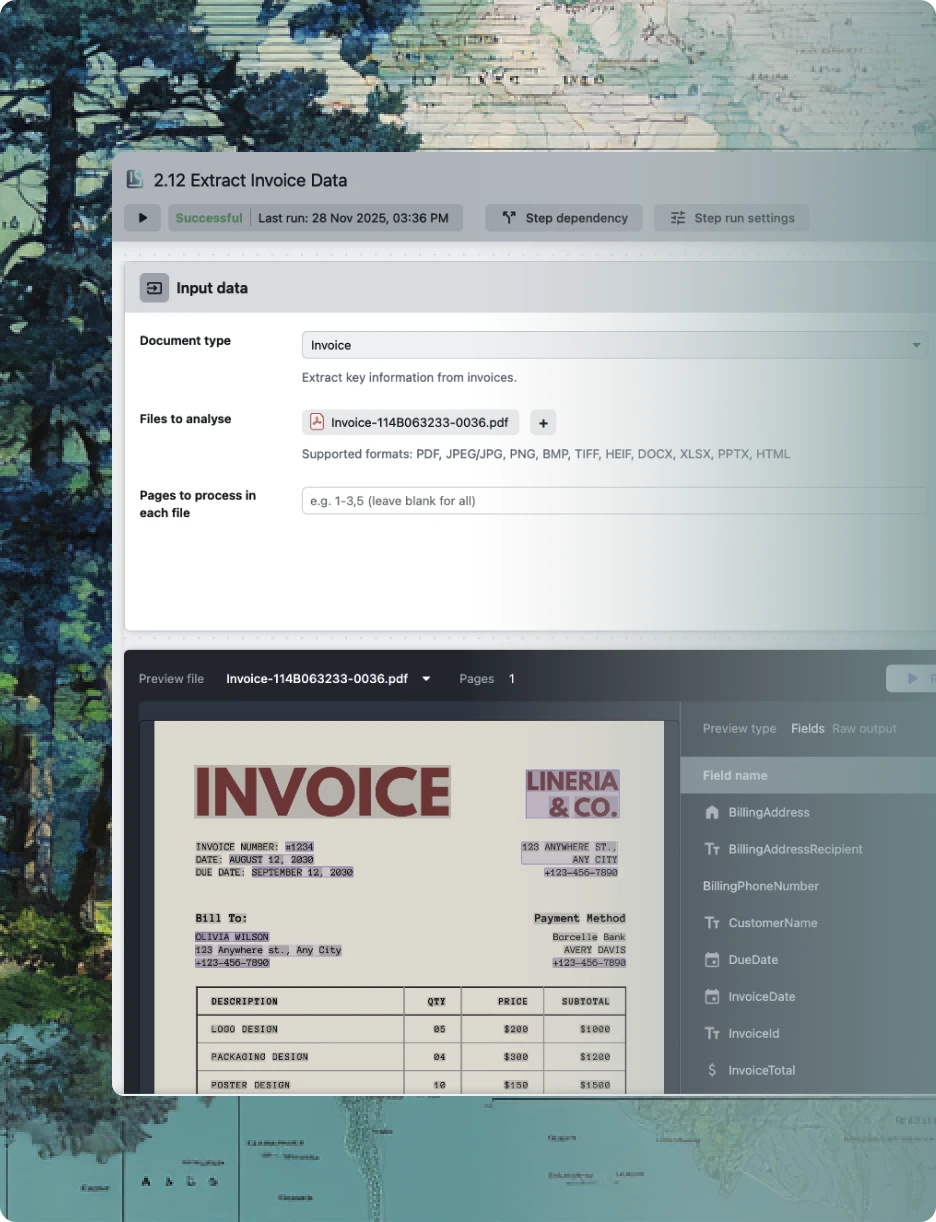Click the Step dependency button
The width and height of the screenshot is (936, 1222).
[563, 217]
